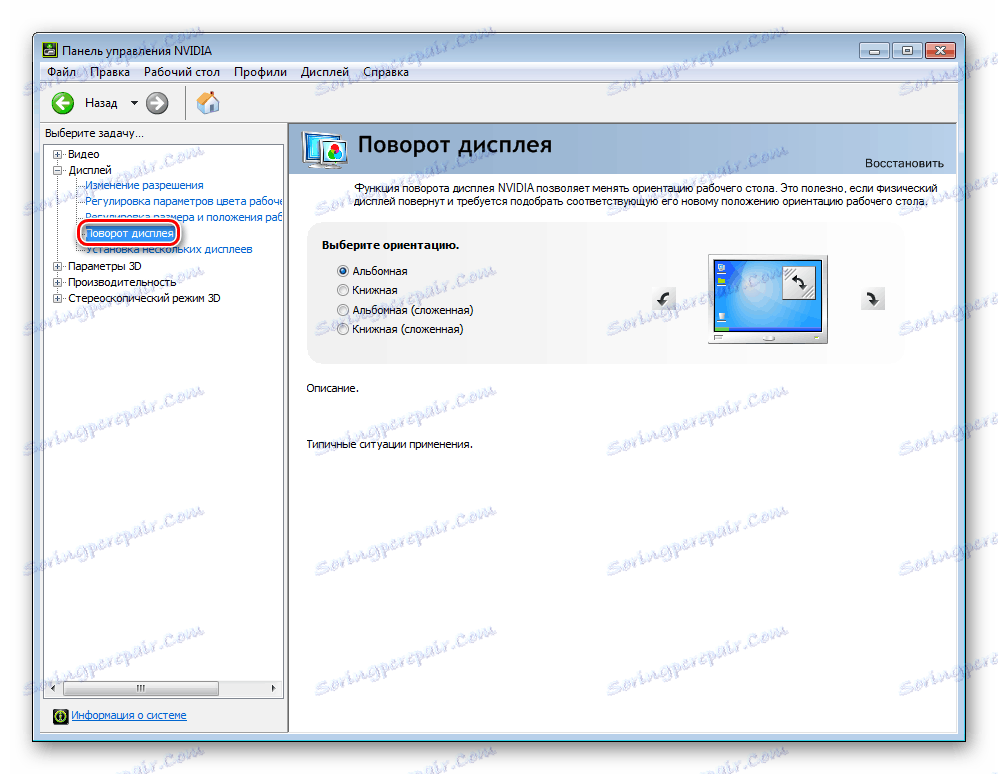The height and width of the screenshot is (774, 998).
Task: Click the display rotation header icon
Action: 325,150
